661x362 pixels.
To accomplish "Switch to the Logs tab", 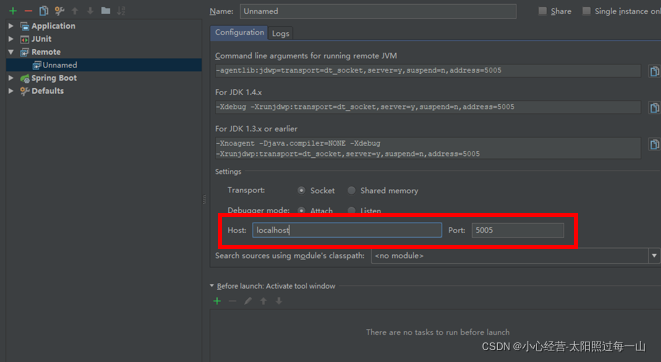I will tap(280, 33).
